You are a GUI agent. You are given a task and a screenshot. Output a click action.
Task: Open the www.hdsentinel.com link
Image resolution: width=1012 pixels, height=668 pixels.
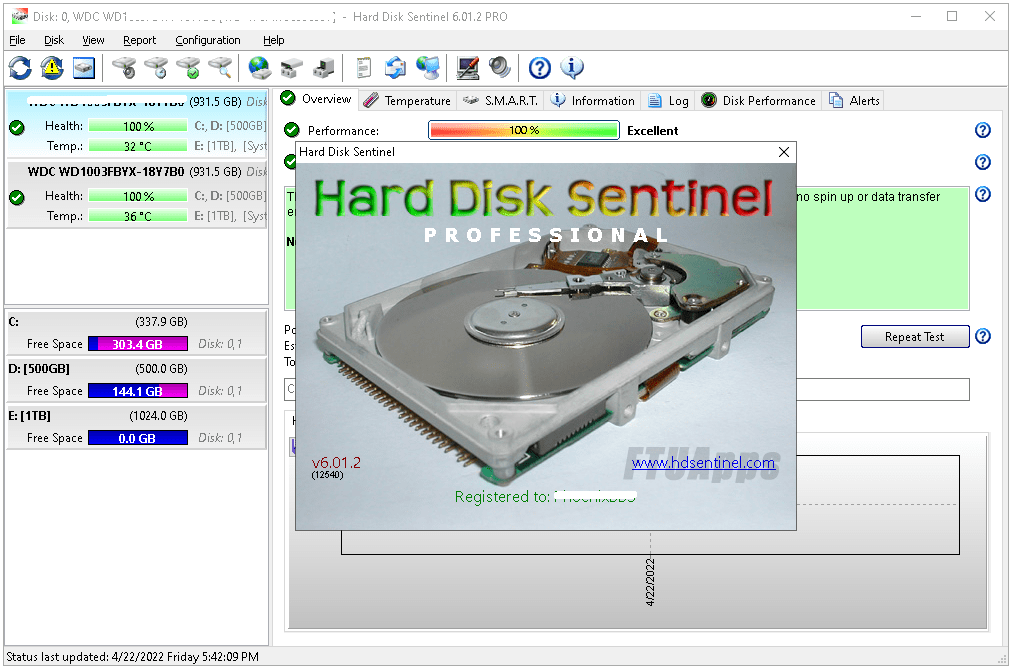point(703,462)
